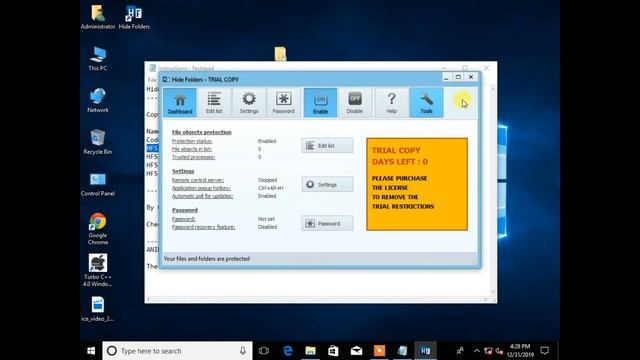
Task: Click the Hide Folders taskbar icon
Action: point(425,351)
